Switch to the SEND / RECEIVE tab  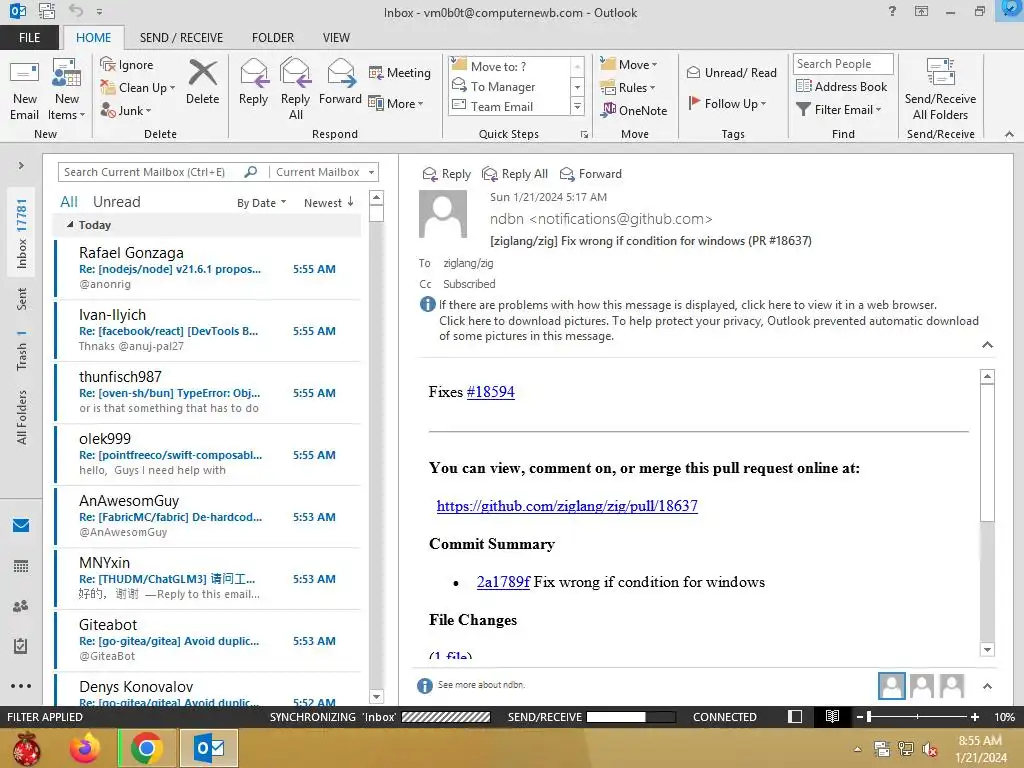tap(181, 37)
